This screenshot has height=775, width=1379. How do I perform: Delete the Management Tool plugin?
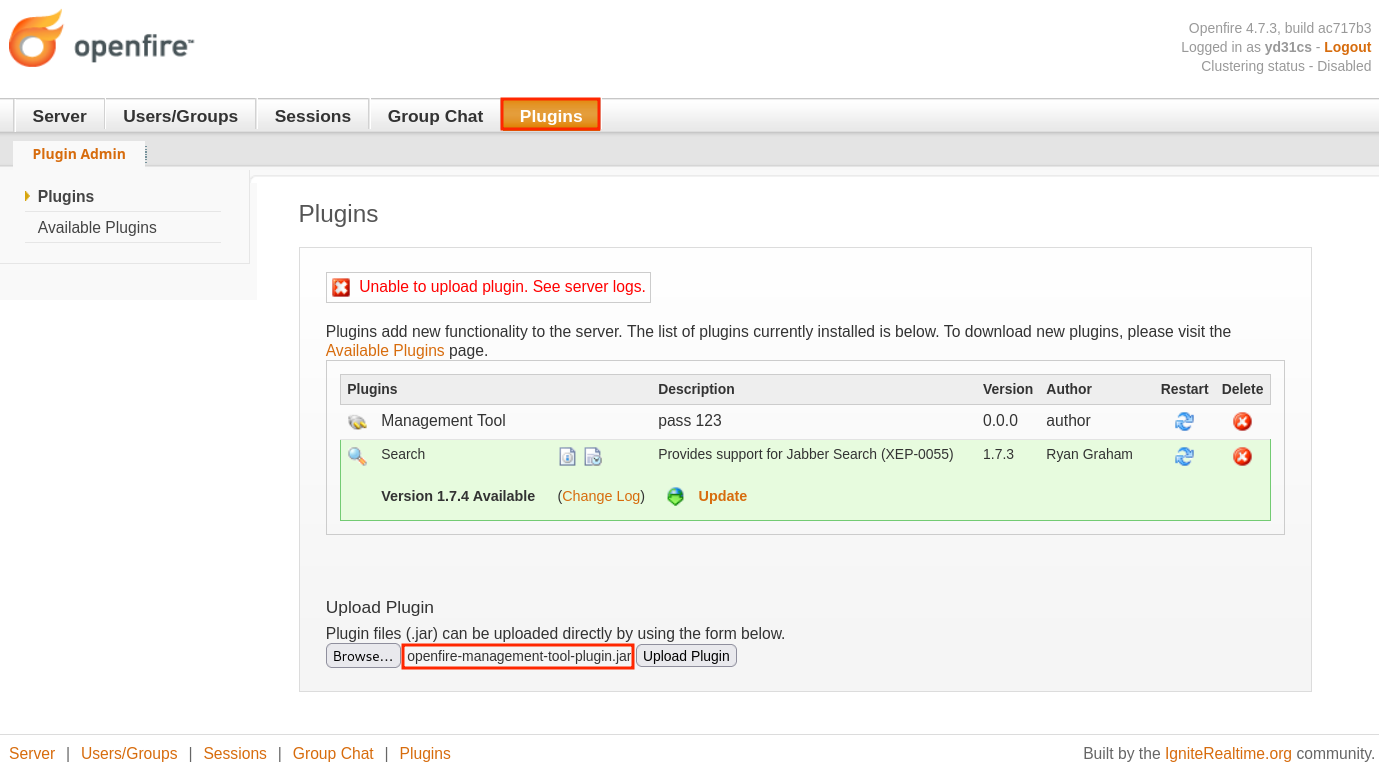click(1242, 422)
